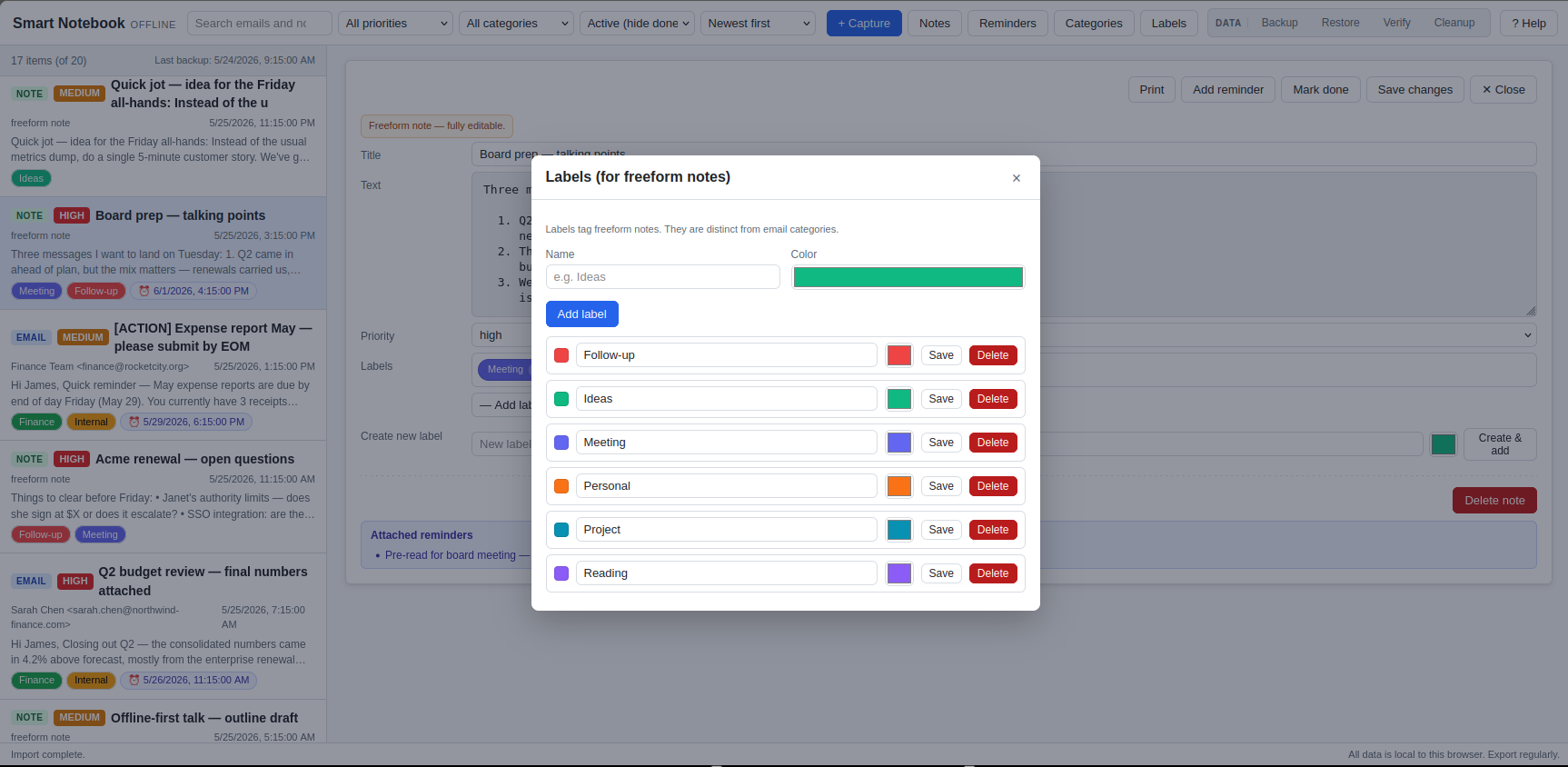Viewport: 1568px width, 767px height.
Task: Click the Personal label name field
Action: [x=726, y=486]
